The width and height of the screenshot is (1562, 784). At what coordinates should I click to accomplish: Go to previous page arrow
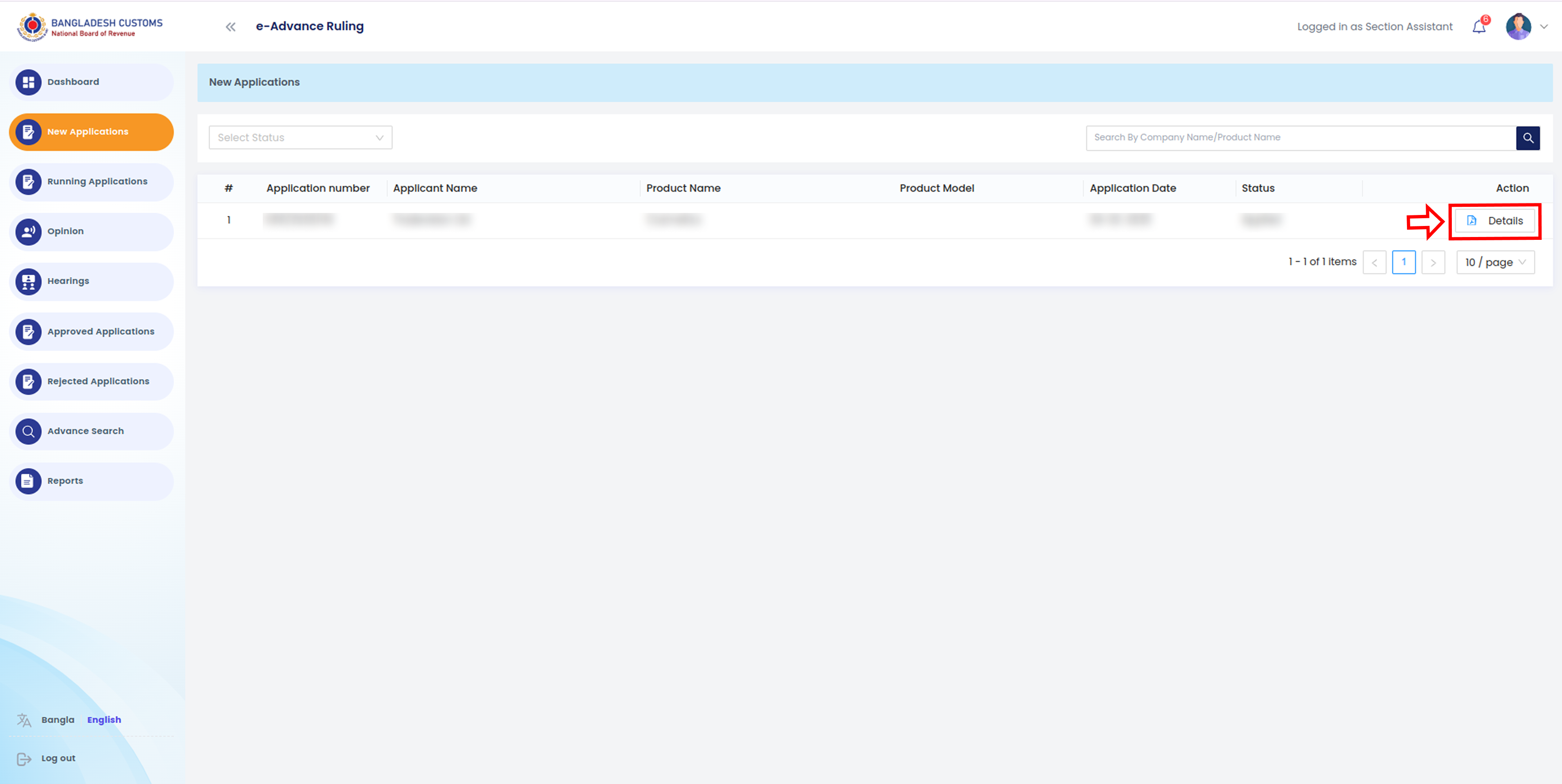point(1374,263)
